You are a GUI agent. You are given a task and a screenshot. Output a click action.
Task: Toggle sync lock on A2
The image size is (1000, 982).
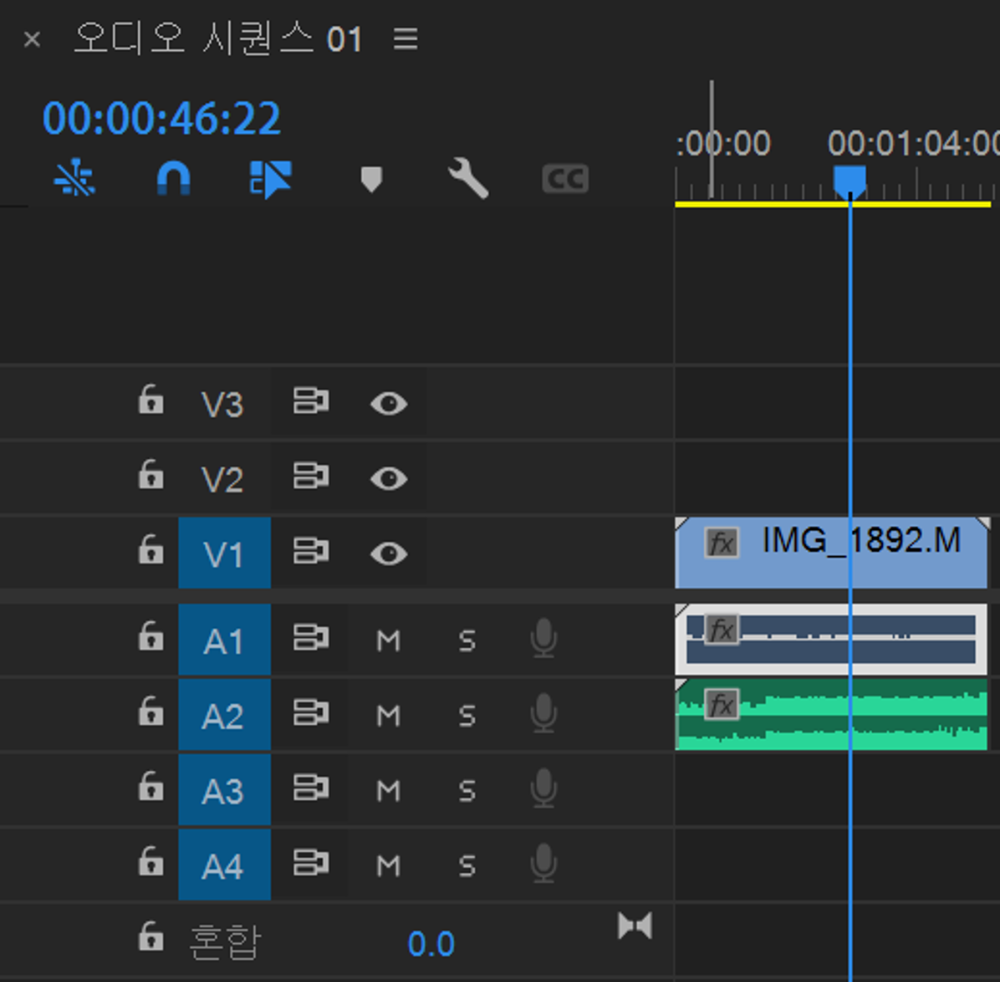[311, 713]
